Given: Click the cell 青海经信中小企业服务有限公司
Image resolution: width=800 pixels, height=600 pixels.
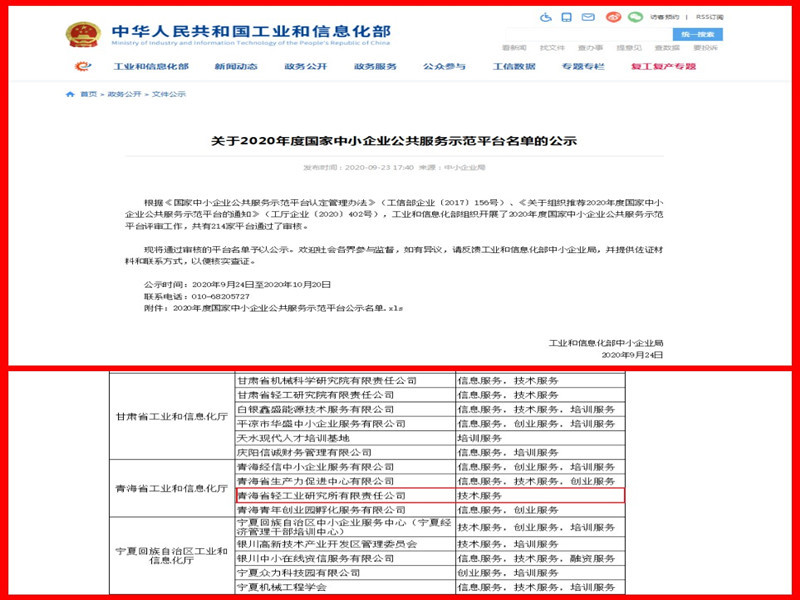Looking at the screenshot, I should (344, 467).
